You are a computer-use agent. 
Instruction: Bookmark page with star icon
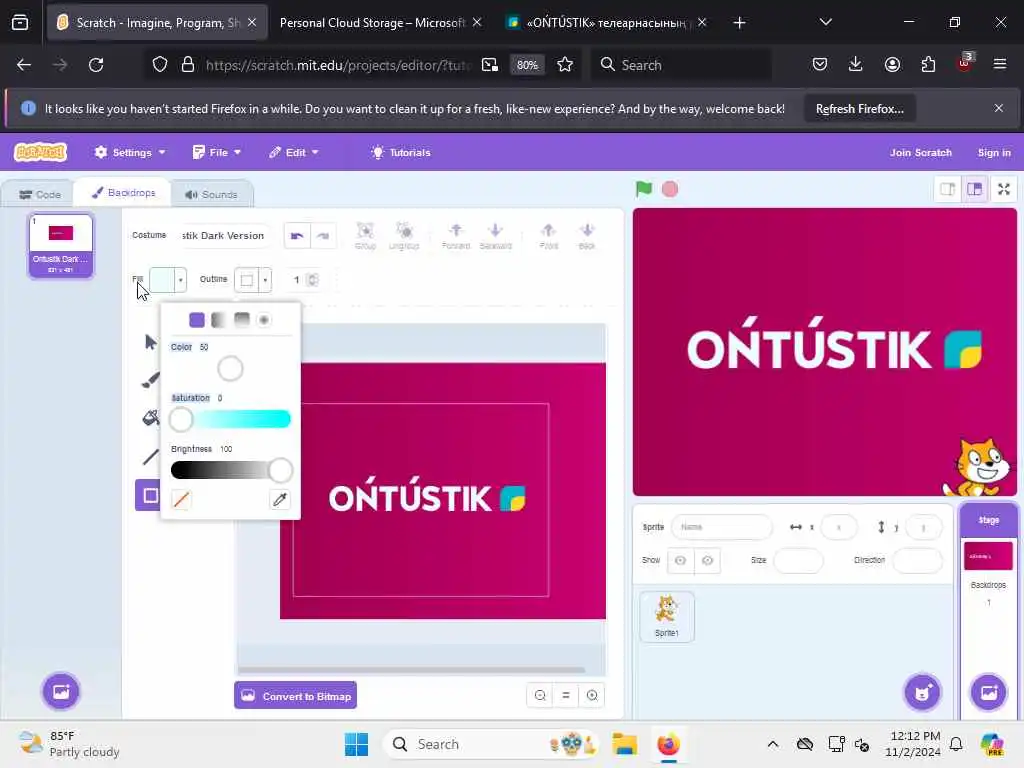coord(565,65)
